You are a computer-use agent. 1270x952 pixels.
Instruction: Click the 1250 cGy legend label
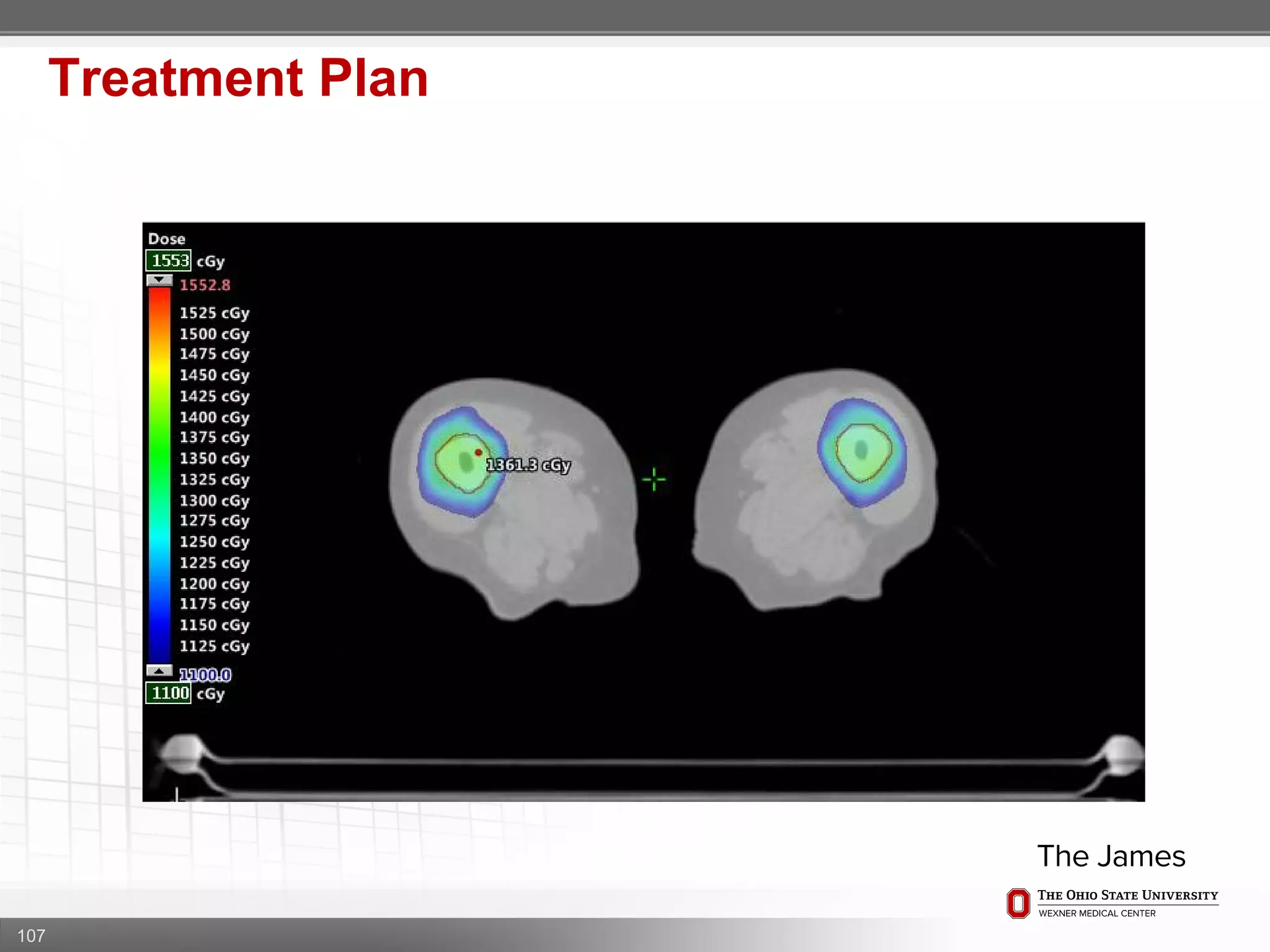coord(215,542)
